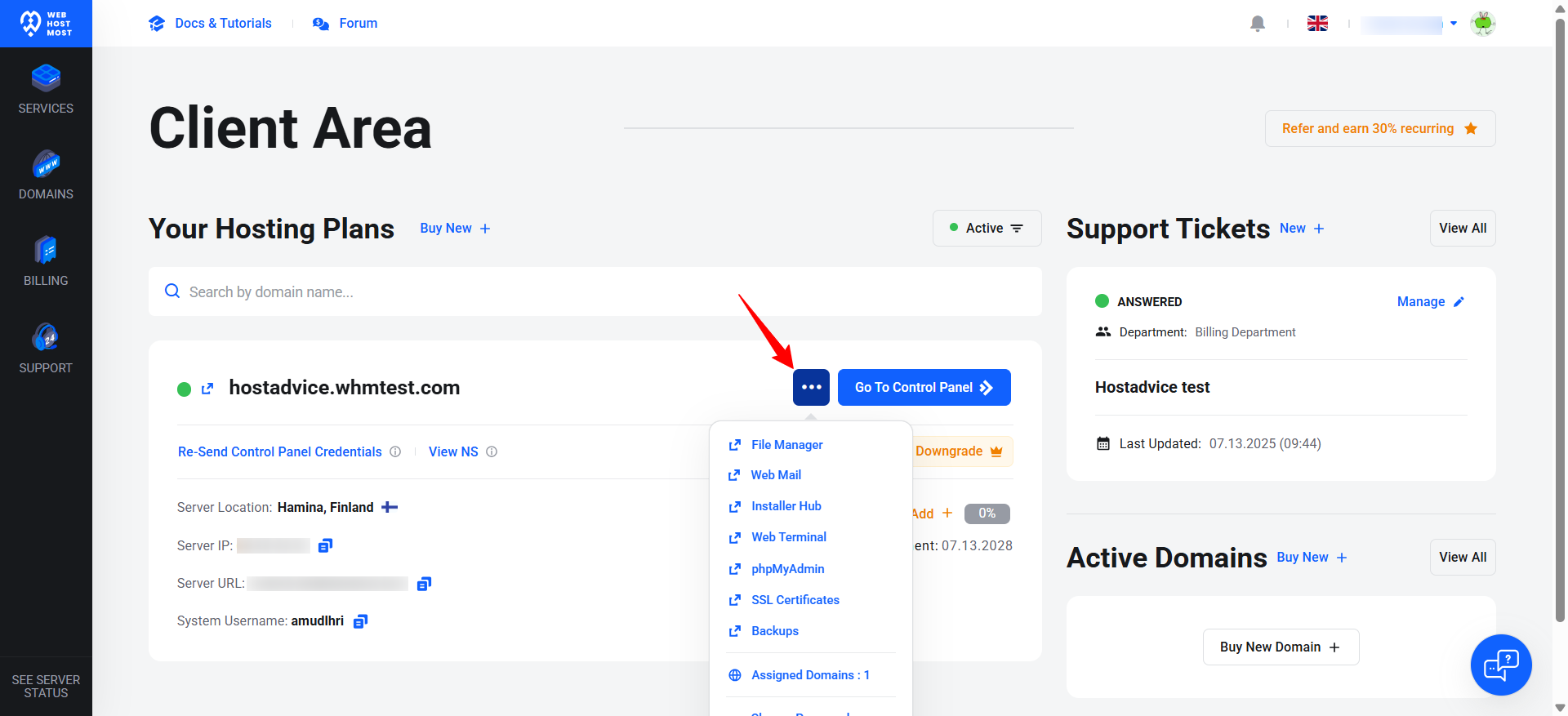Click the notifications bell icon

(1258, 24)
